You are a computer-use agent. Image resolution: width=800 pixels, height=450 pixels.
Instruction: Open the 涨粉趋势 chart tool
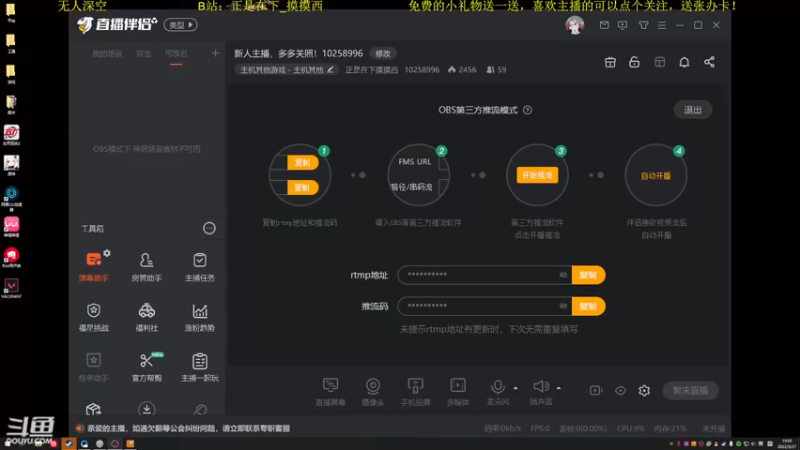(x=199, y=317)
